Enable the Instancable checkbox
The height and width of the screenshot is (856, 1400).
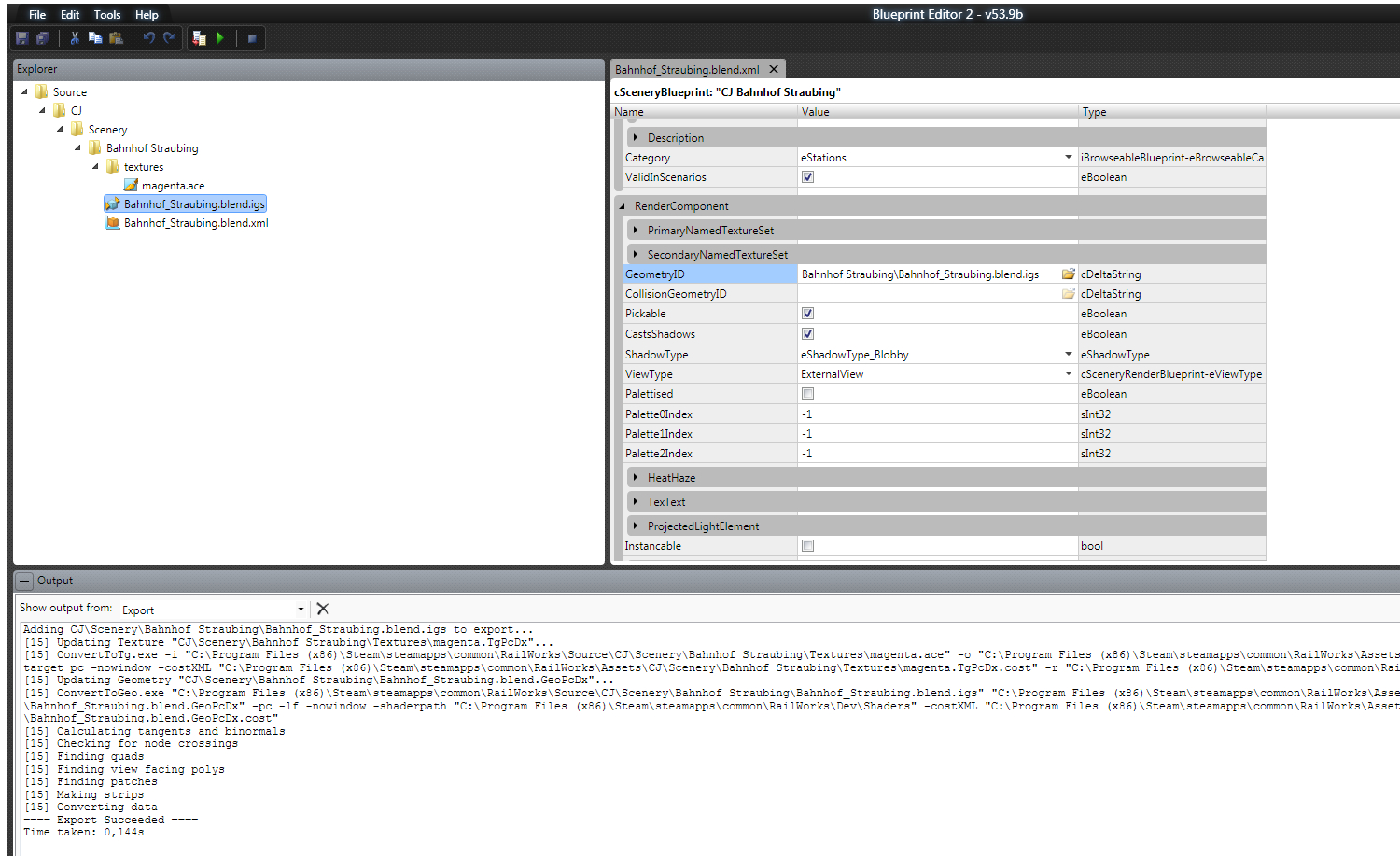click(x=807, y=546)
